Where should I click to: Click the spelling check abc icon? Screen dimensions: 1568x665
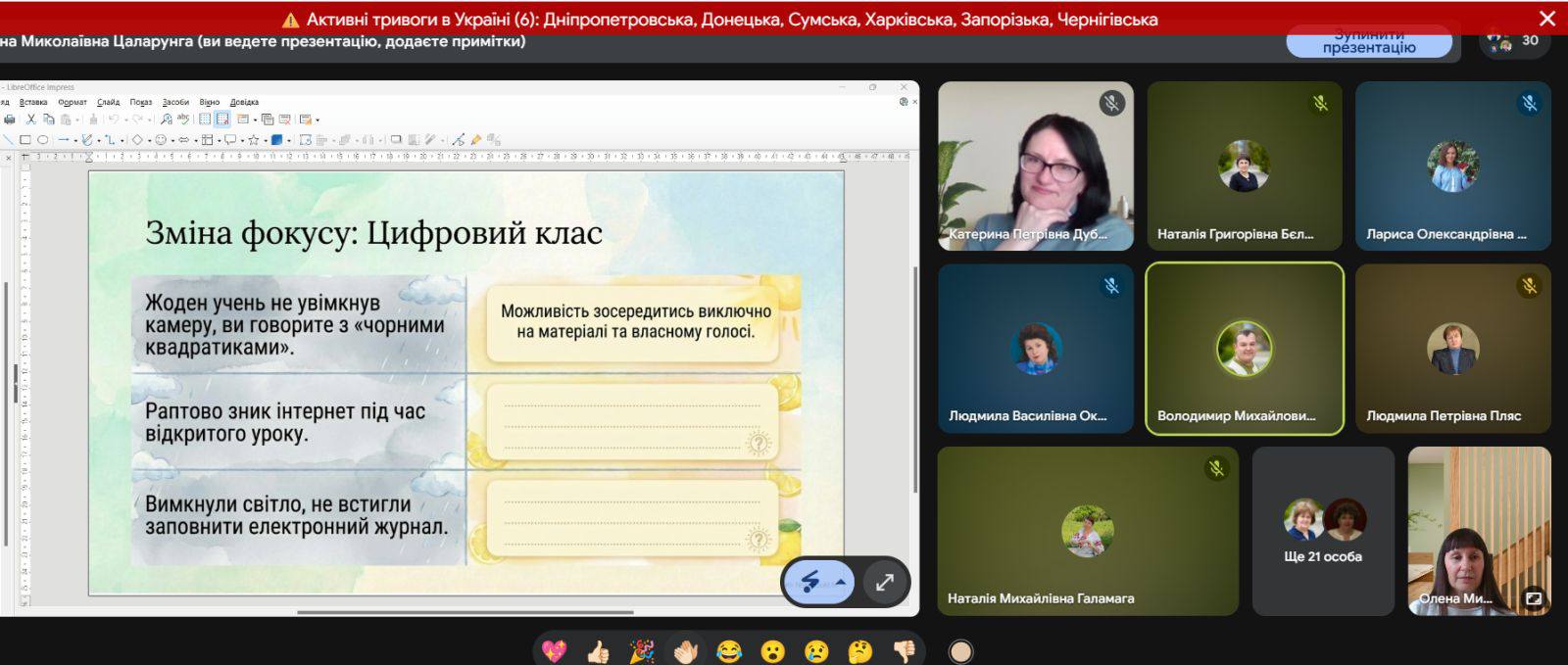[183, 119]
